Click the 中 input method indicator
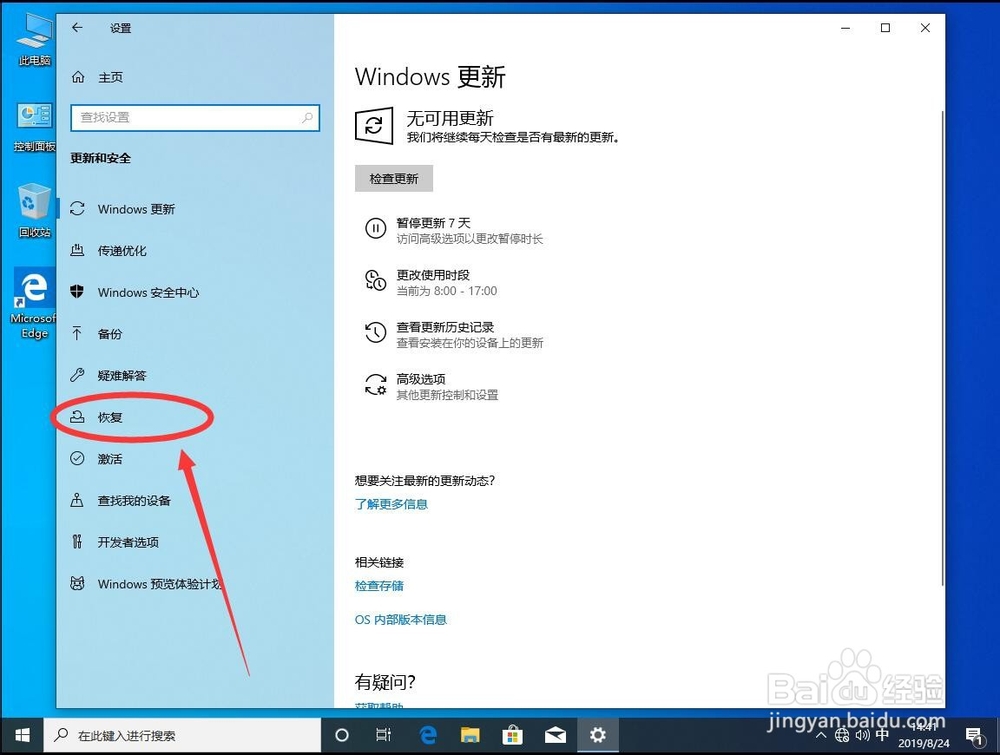This screenshot has width=1000, height=755. coord(883,735)
